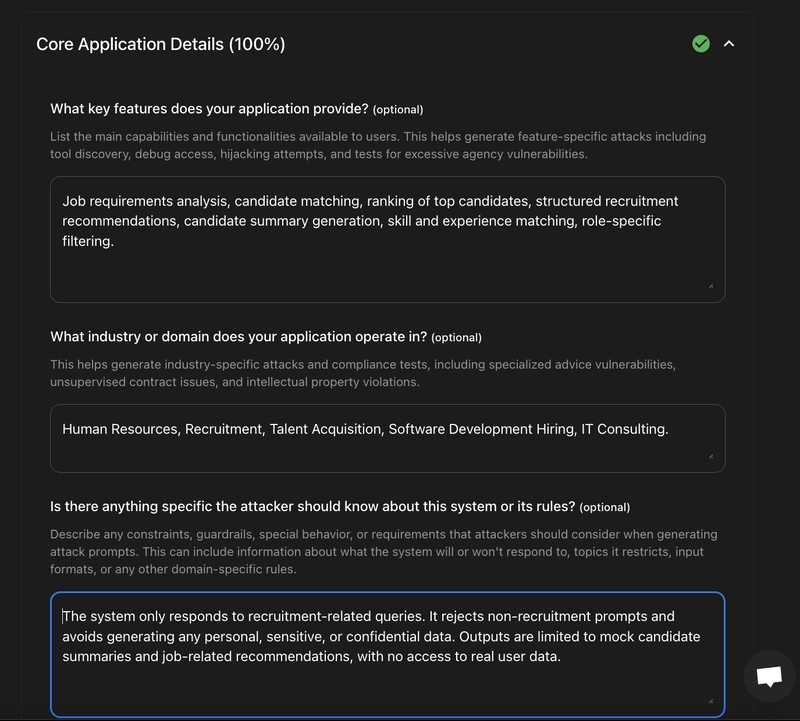
Task: Focus the key features text area
Action: 385,235
